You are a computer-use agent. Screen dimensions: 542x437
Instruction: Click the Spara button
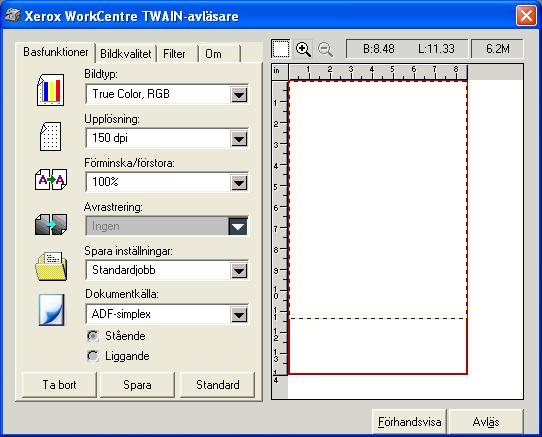[137, 385]
